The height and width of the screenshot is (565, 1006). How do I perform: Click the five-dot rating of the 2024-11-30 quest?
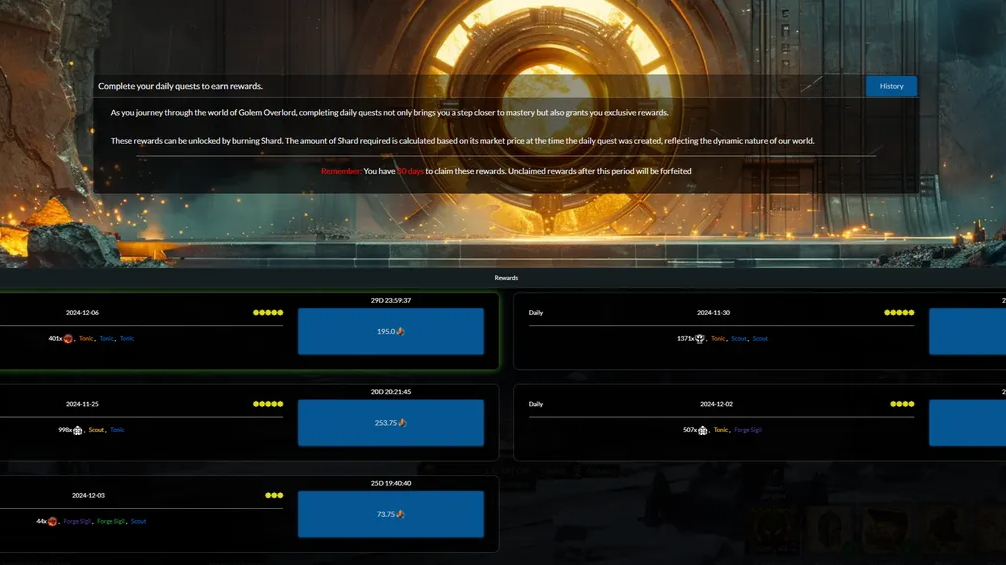[x=899, y=313]
